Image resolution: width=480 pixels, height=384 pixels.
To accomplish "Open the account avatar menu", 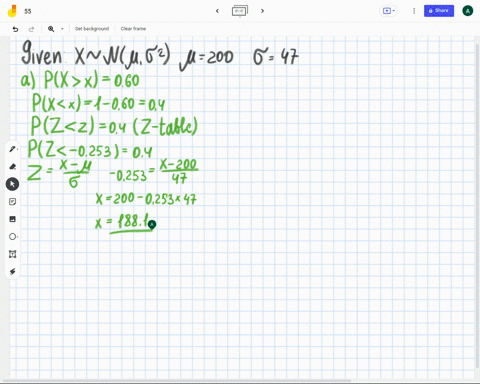I will coord(467,11).
